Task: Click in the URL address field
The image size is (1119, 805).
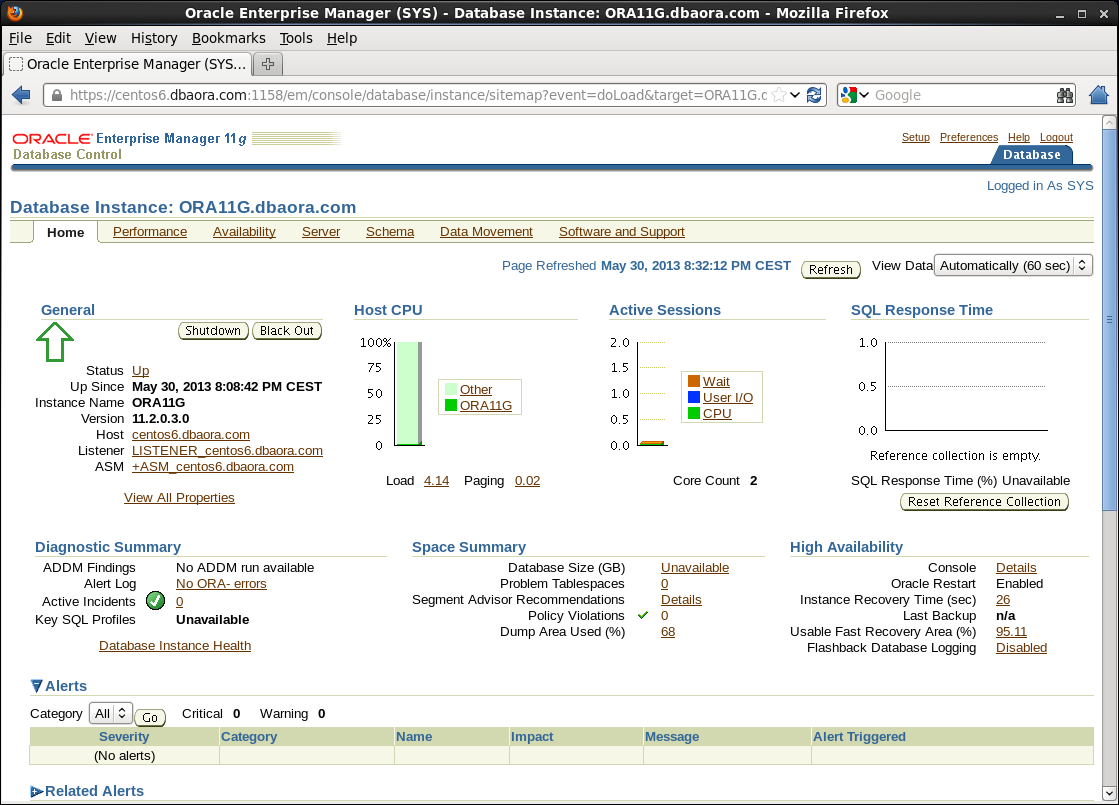Action: pyautogui.click(x=418, y=95)
